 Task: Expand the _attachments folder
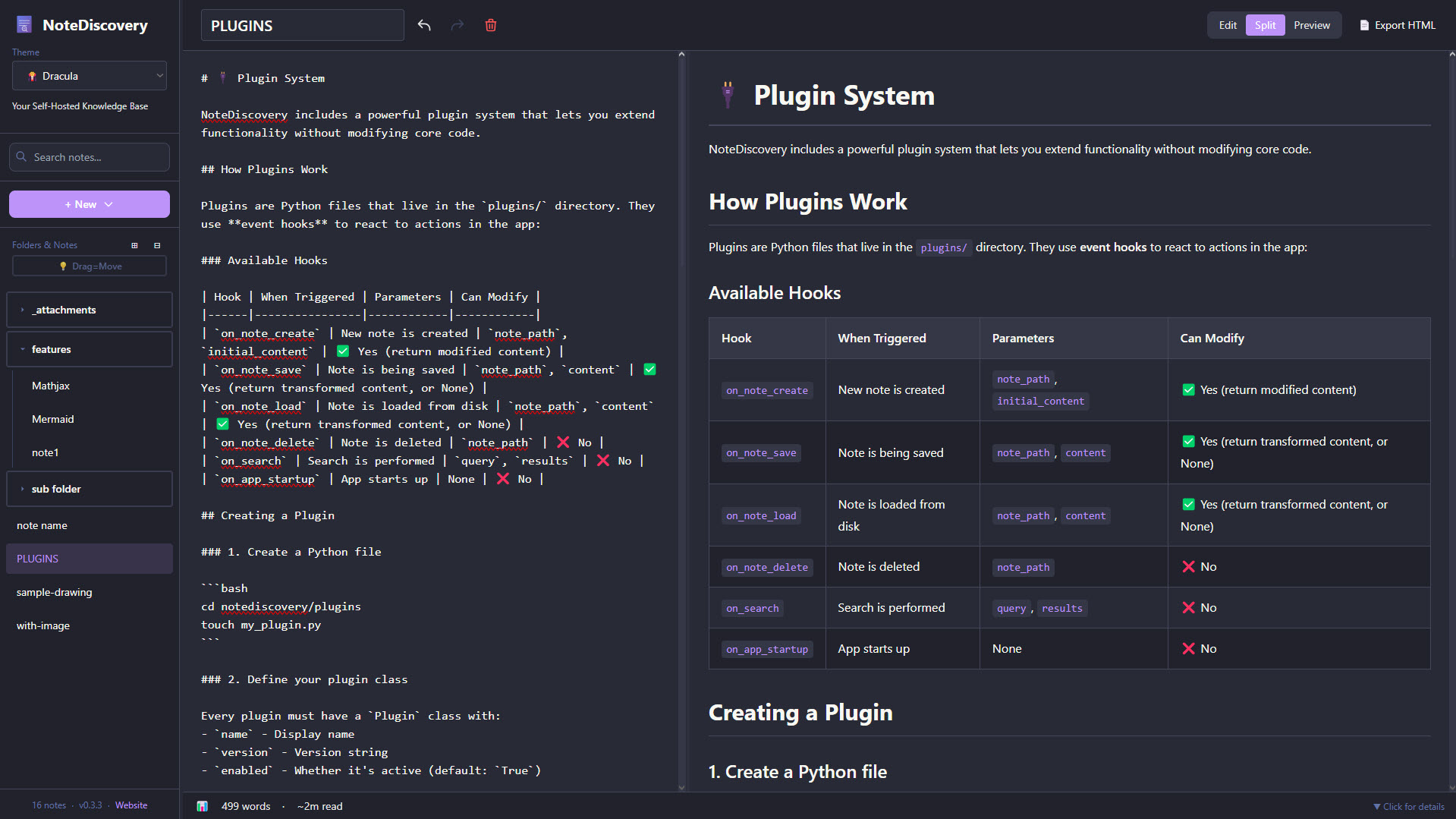(90, 310)
